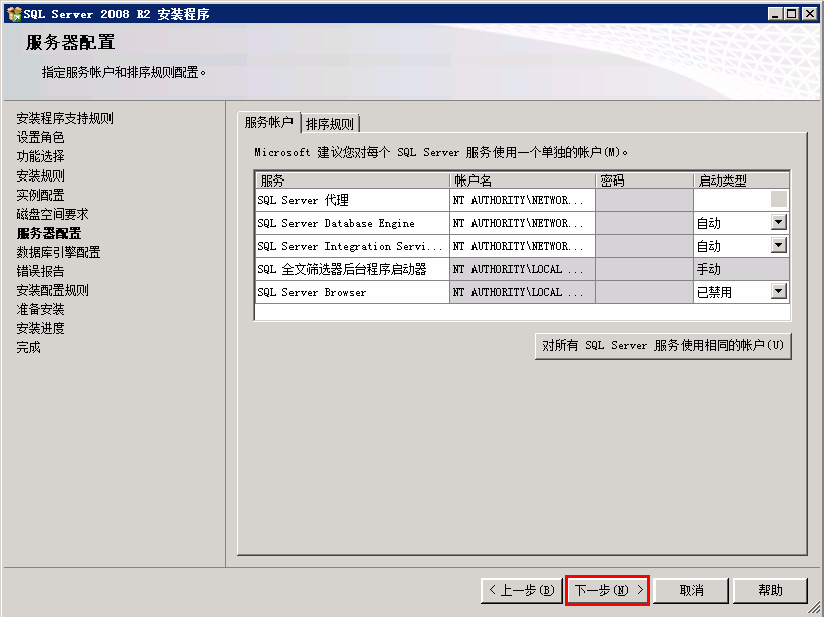Click the 下一步(N) button
The width and height of the screenshot is (824, 617).
(608, 591)
